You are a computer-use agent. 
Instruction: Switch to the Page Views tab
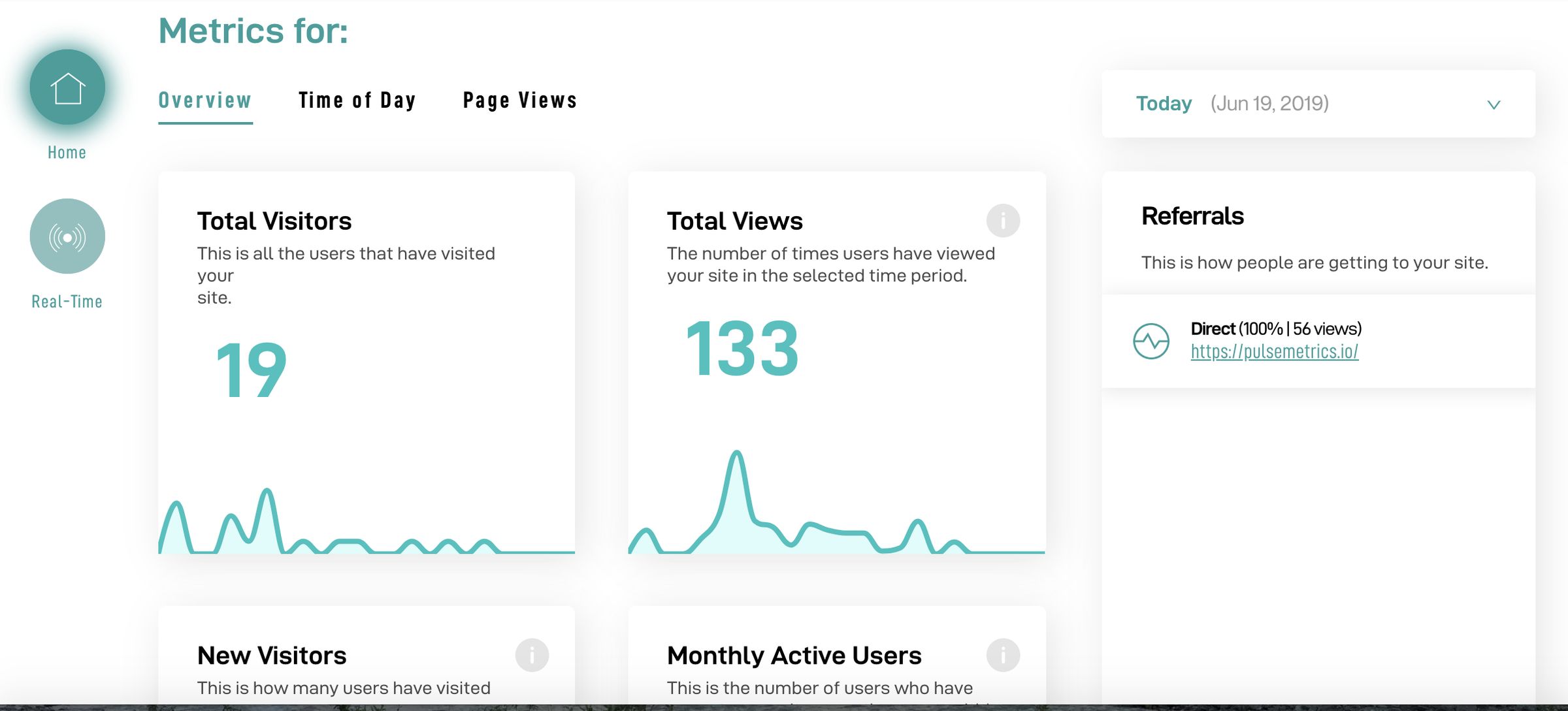[x=519, y=99]
